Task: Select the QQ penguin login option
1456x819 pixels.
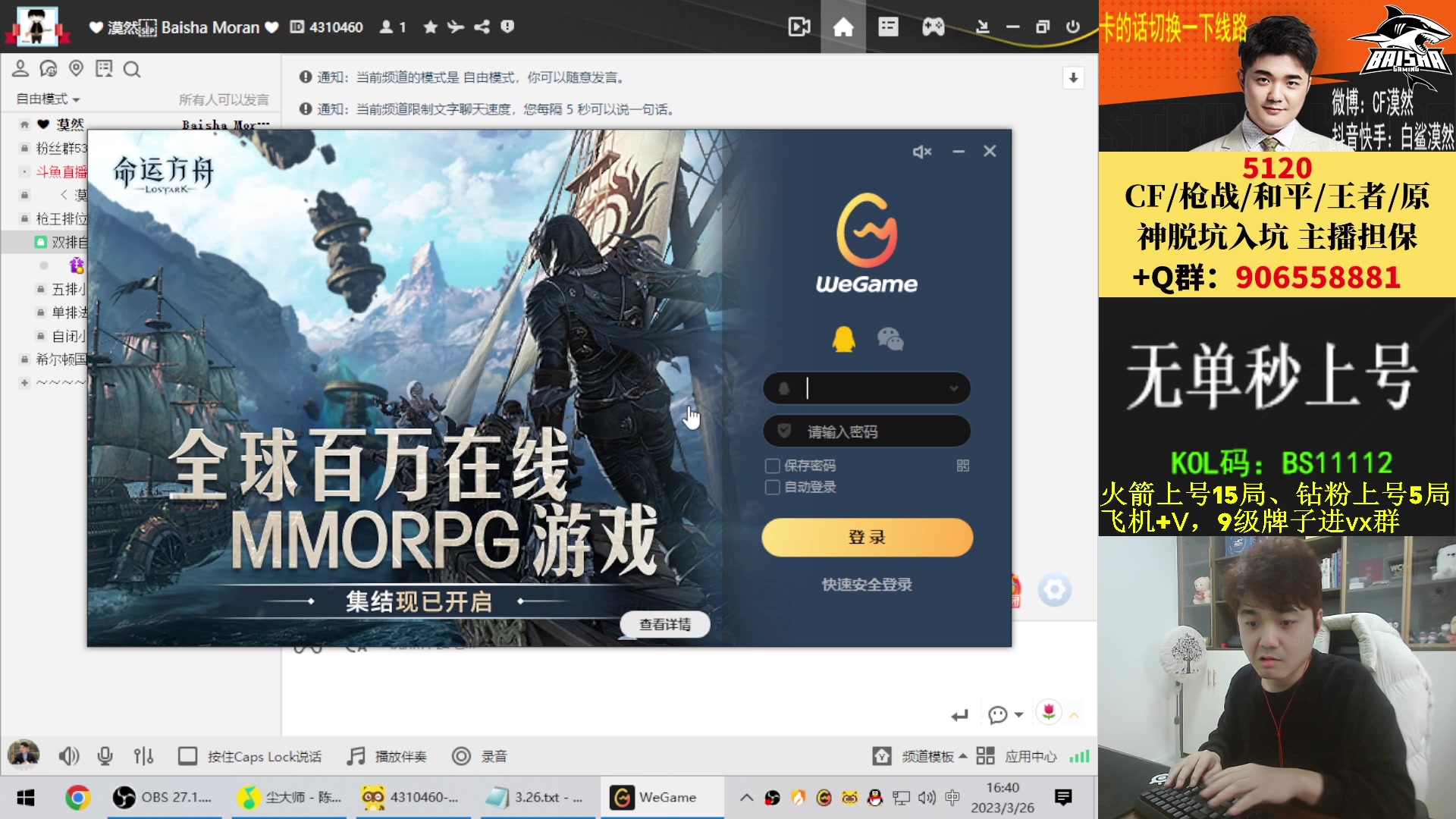Action: click(x=843, y=339)
